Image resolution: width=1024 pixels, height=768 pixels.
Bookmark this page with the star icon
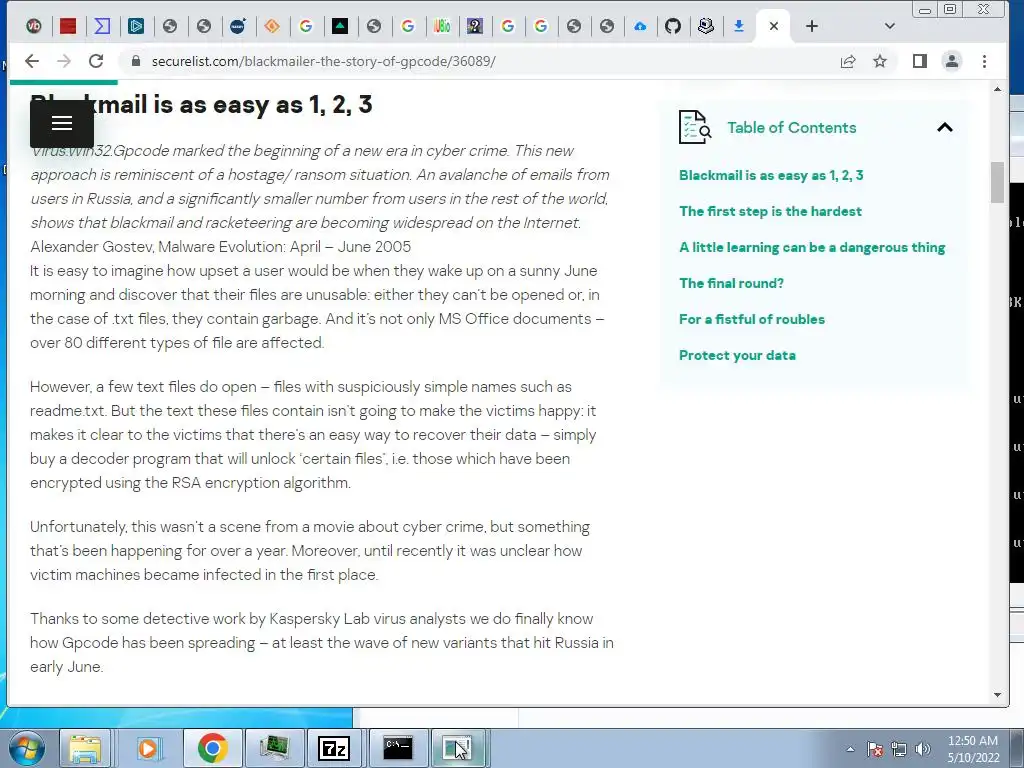point(880,61)
